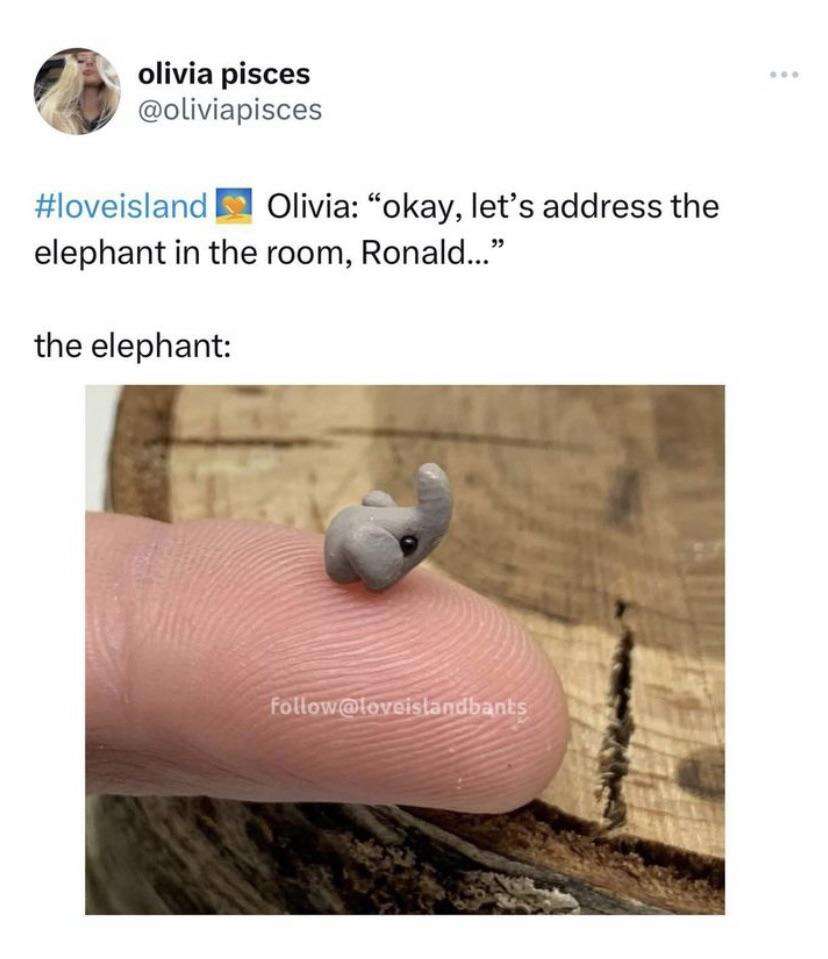Click the Love Island heart emoji icon
Viewport: 828px width, 959px height.
point(234,206)
